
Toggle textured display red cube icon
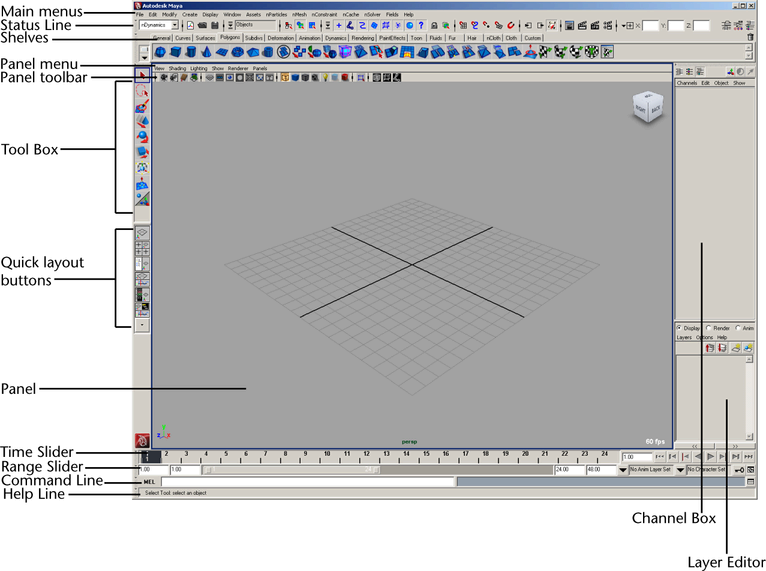click(345, 78)
